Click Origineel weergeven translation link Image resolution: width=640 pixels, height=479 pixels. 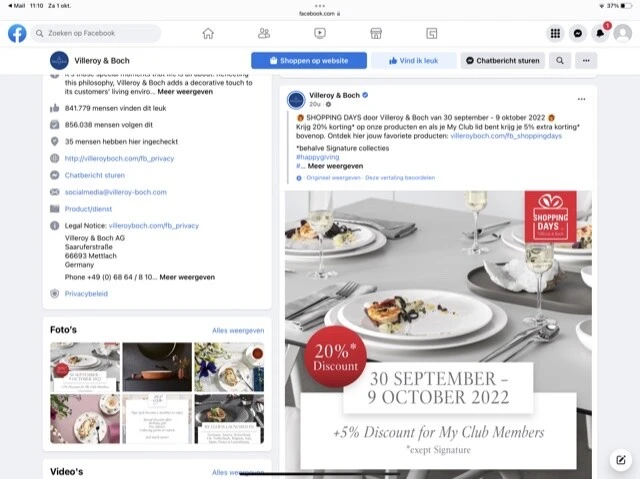point(333,177)
